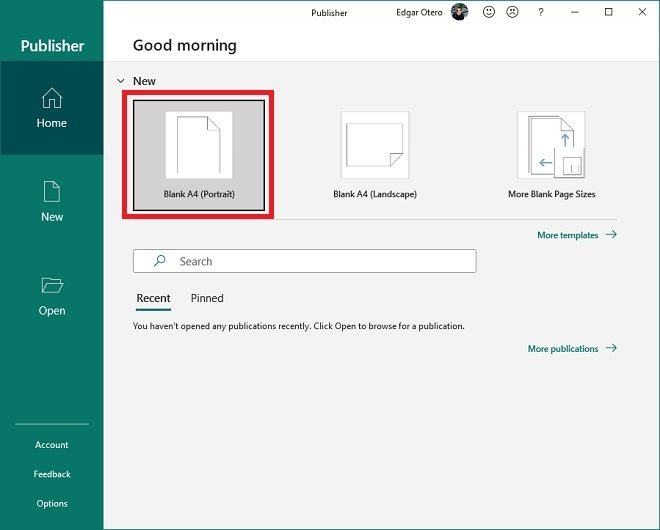The image size is (660, 530).
Task: Close the Publisher window
Action: click(642, 12)
